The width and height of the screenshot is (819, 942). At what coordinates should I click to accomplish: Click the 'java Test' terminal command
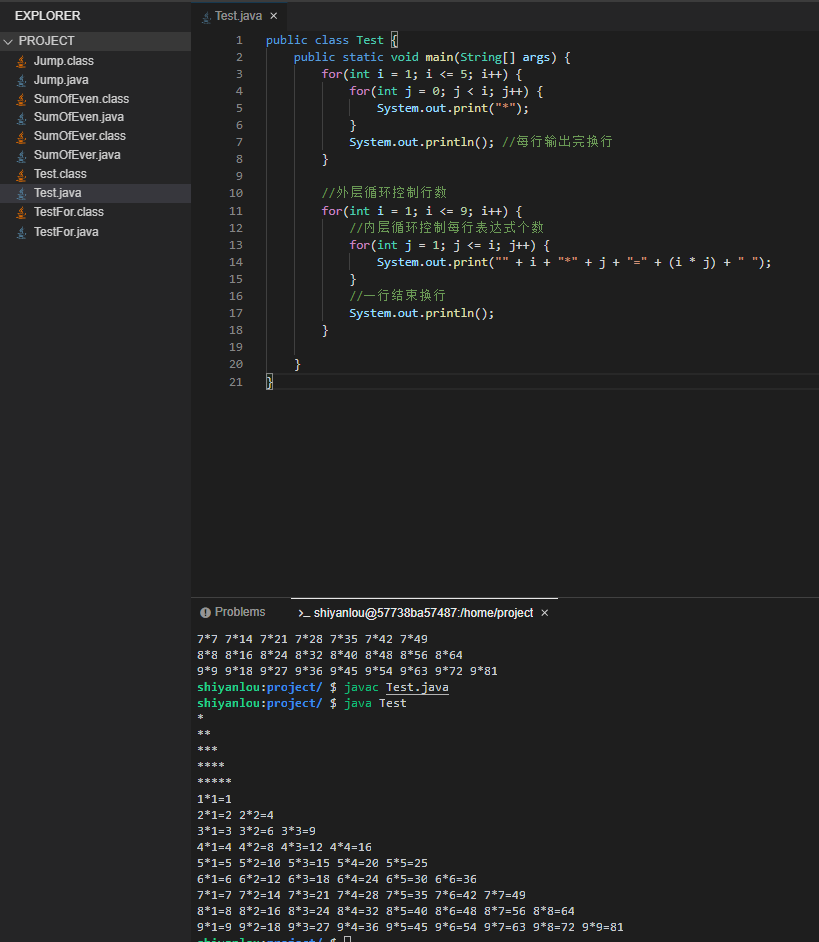(x=375, y=703)
